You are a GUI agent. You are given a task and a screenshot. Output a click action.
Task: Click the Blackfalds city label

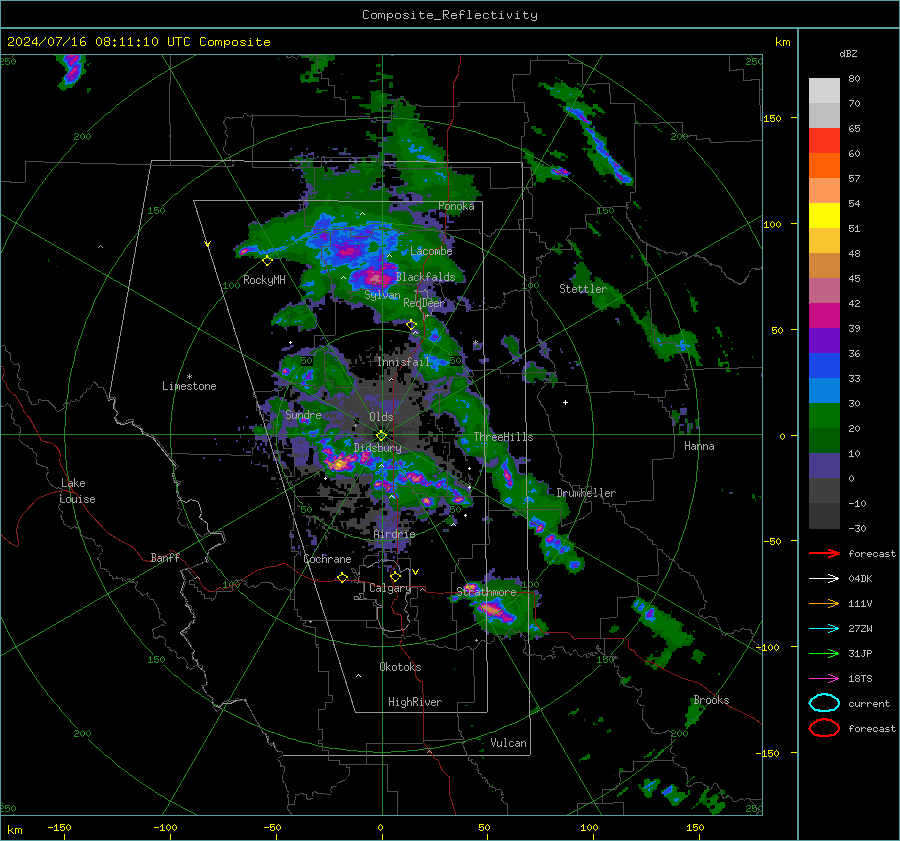[425, 277]
